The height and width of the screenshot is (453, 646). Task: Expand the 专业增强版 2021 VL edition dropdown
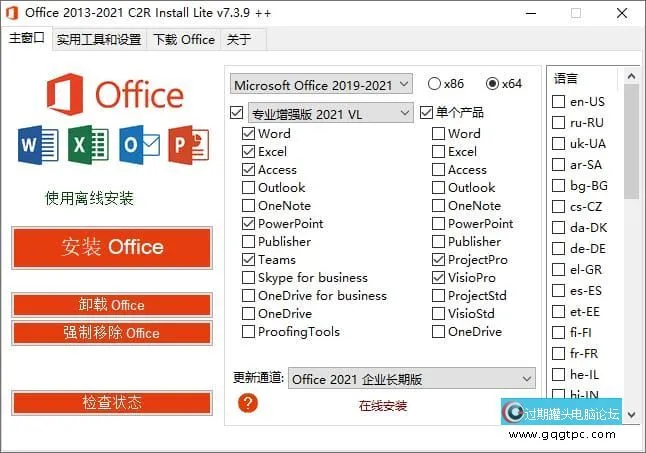coord(329,113)
